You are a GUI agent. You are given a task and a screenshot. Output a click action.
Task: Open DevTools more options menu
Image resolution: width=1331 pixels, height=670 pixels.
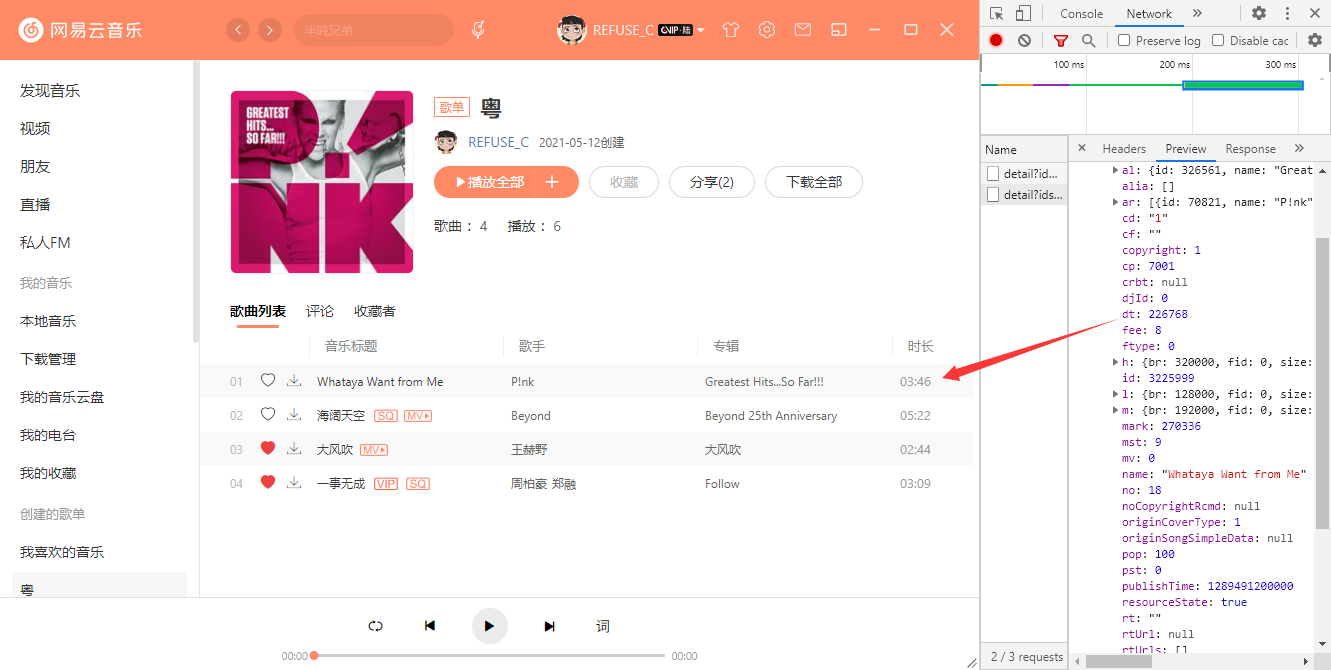coord(1287,13)
